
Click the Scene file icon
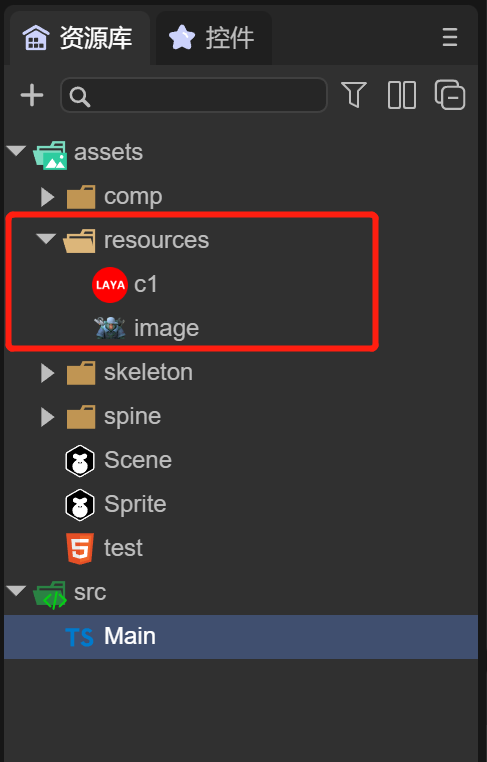click(x=80, y=461)
